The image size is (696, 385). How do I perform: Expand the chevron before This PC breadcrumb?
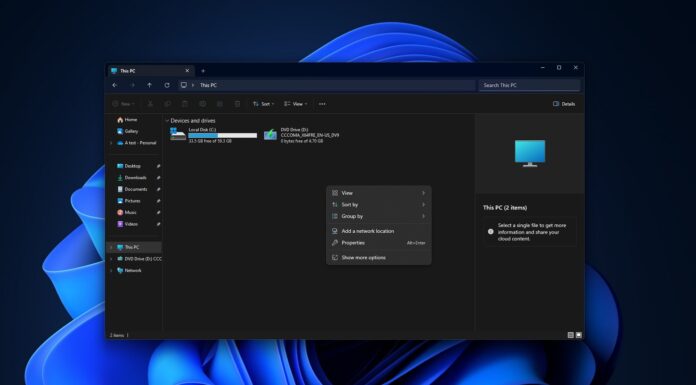[x=193, y=85]
